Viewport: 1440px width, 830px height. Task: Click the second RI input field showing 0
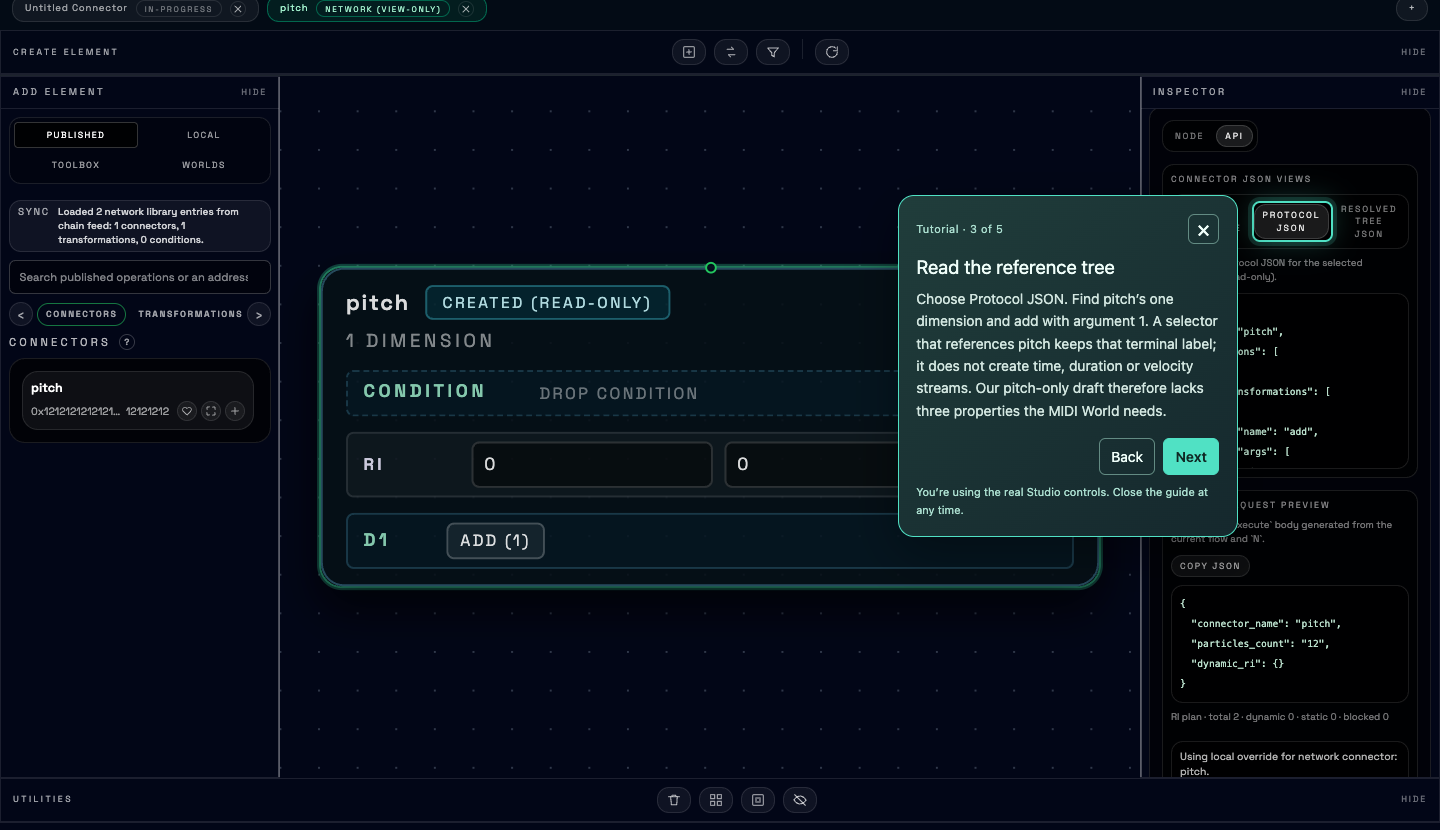click(x=812, y=464)
